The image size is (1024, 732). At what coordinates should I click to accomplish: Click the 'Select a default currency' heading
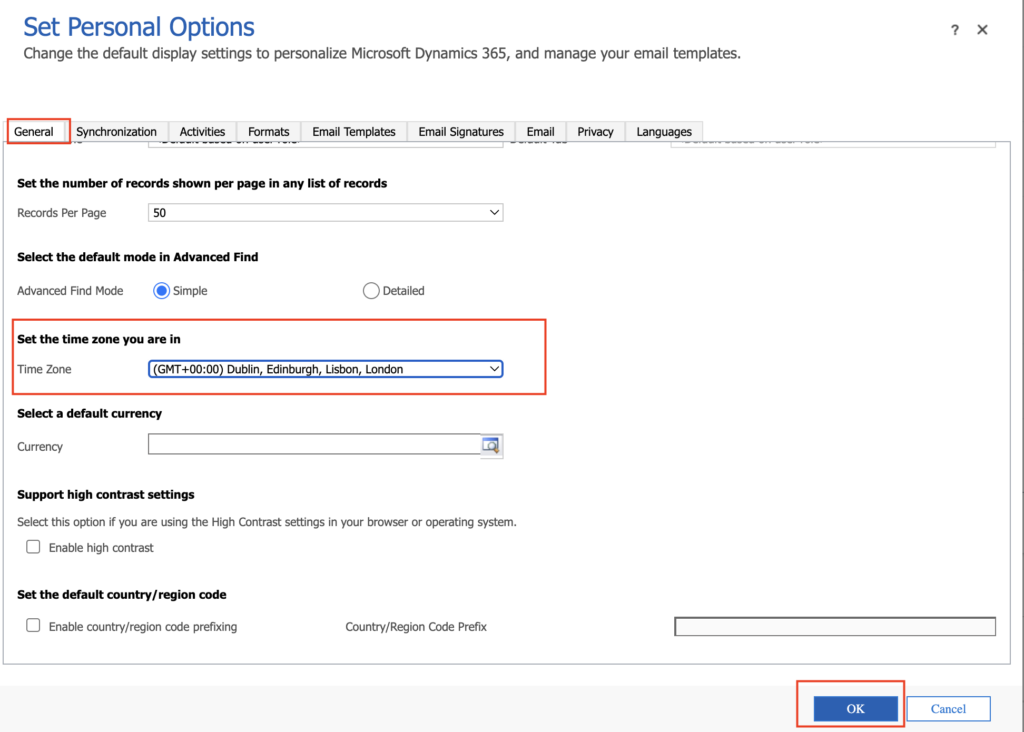click(x=89, y=413)
